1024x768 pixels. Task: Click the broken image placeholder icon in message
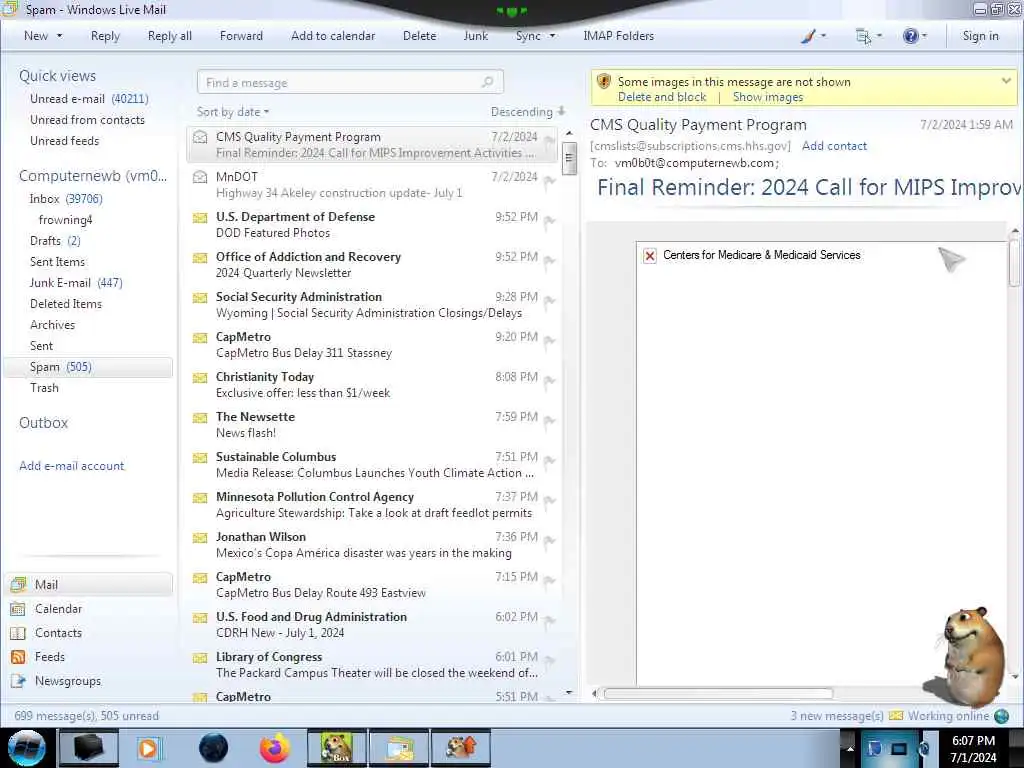[x=650, y=256]
